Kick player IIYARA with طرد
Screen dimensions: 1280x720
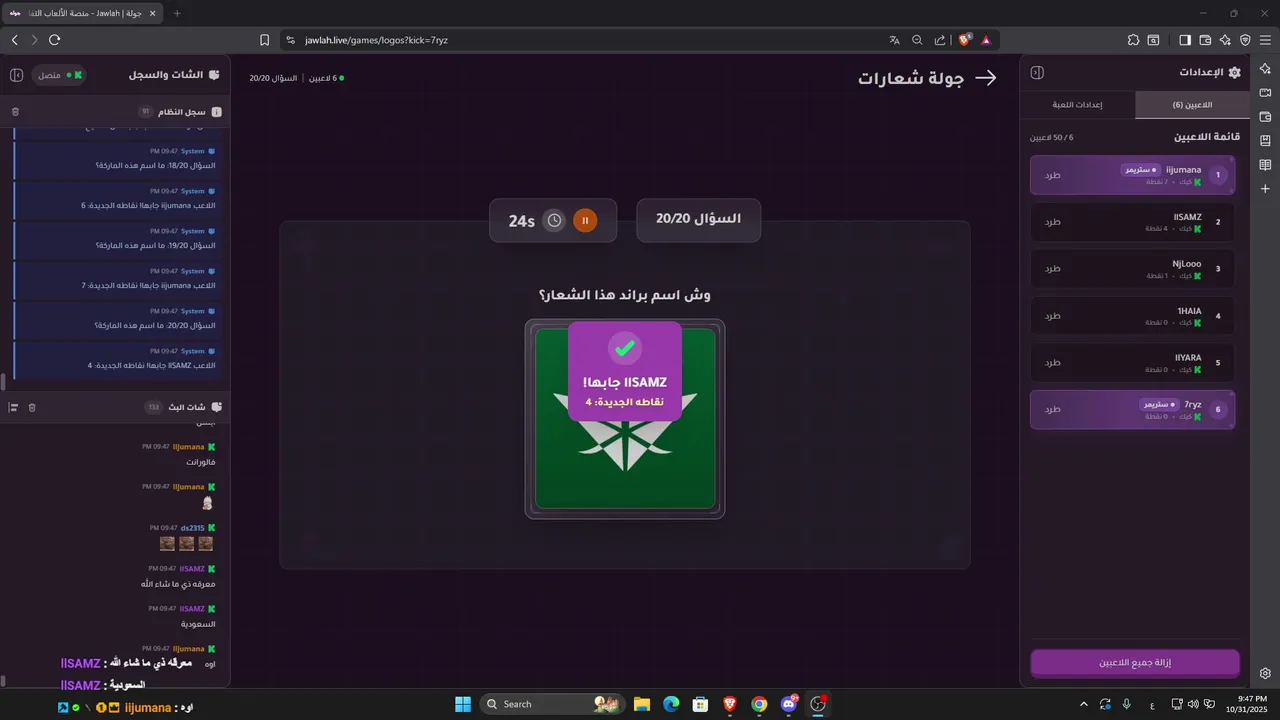[x=1052, y=362]
